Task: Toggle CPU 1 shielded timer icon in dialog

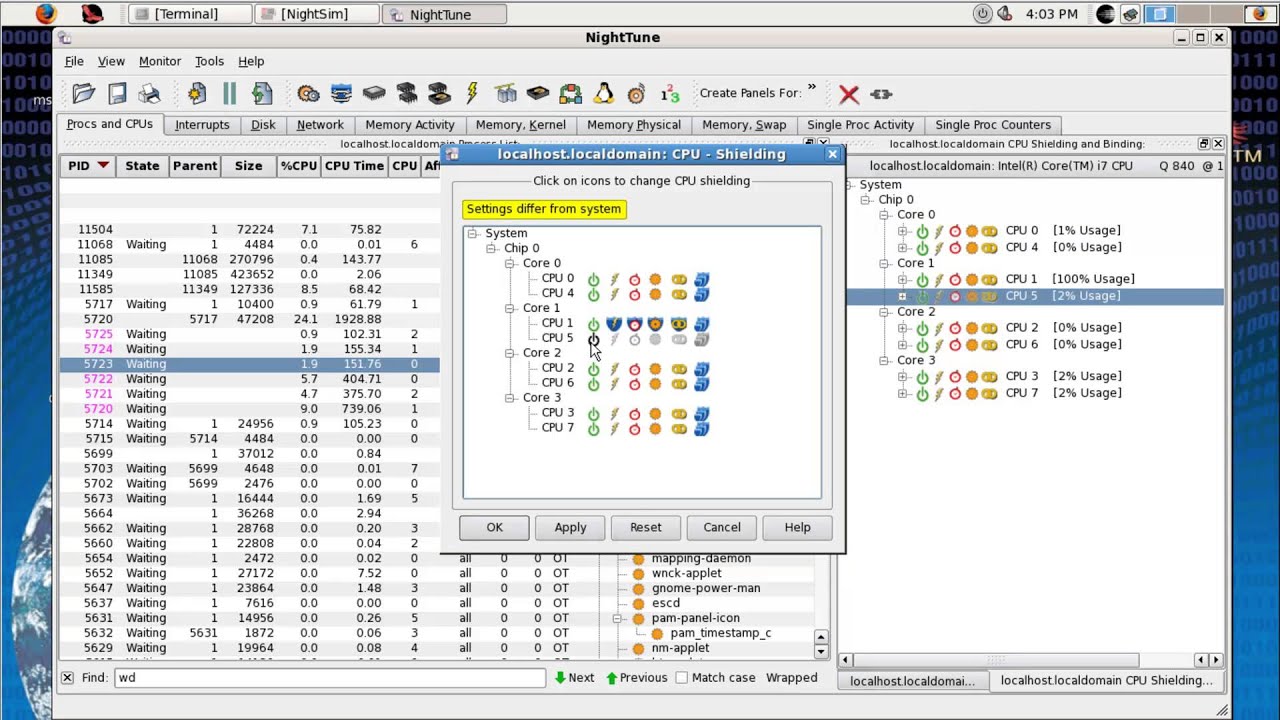Action: click(634, 324)
